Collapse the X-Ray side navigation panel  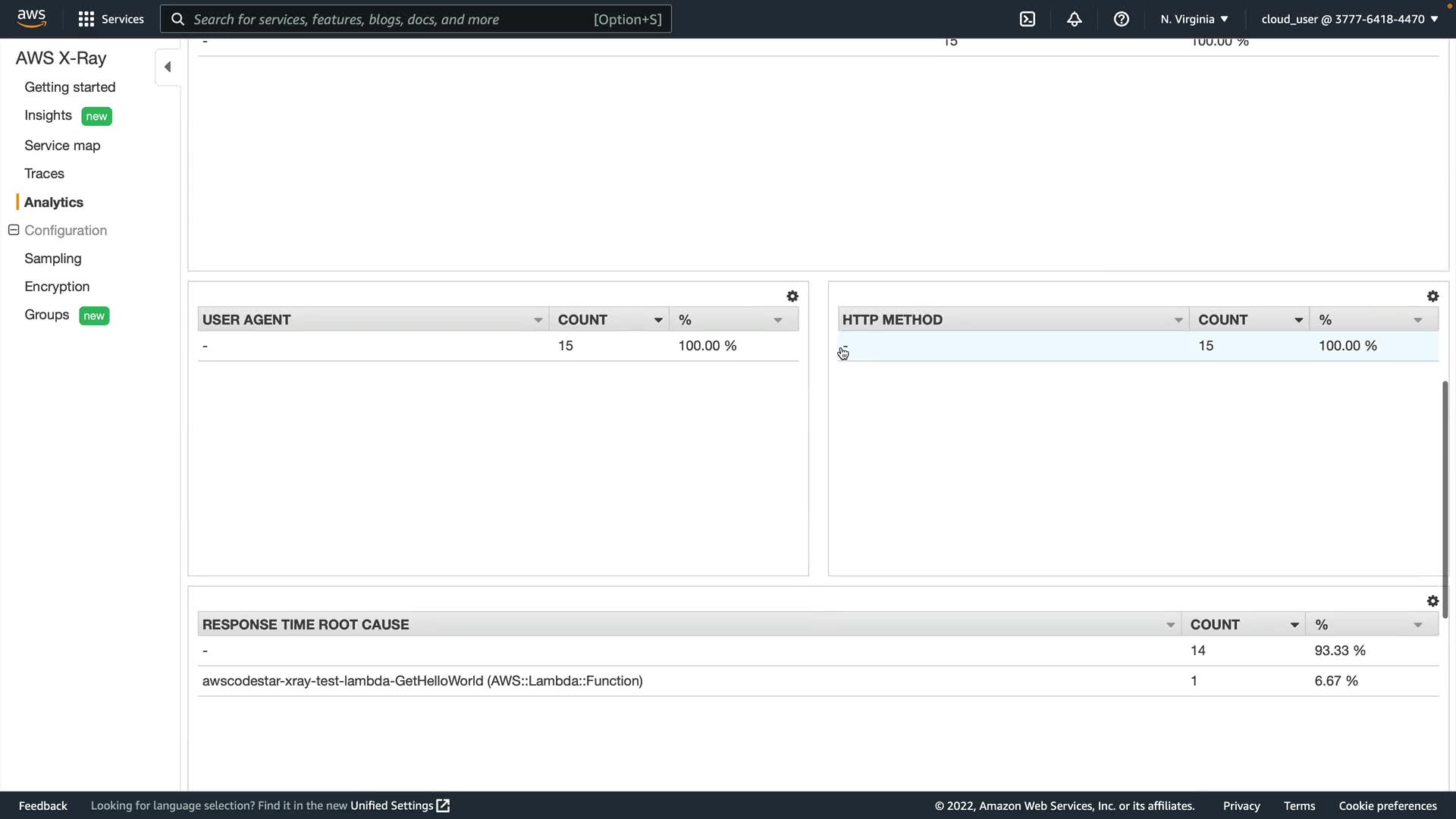tap(168, 67)
